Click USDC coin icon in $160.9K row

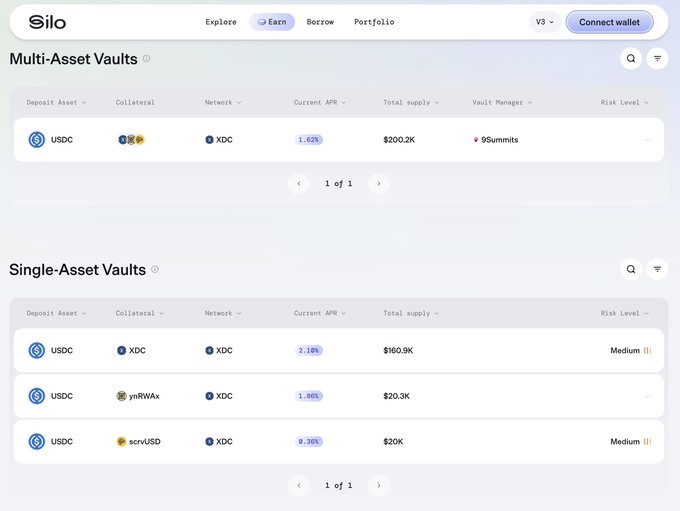point(37,350)
